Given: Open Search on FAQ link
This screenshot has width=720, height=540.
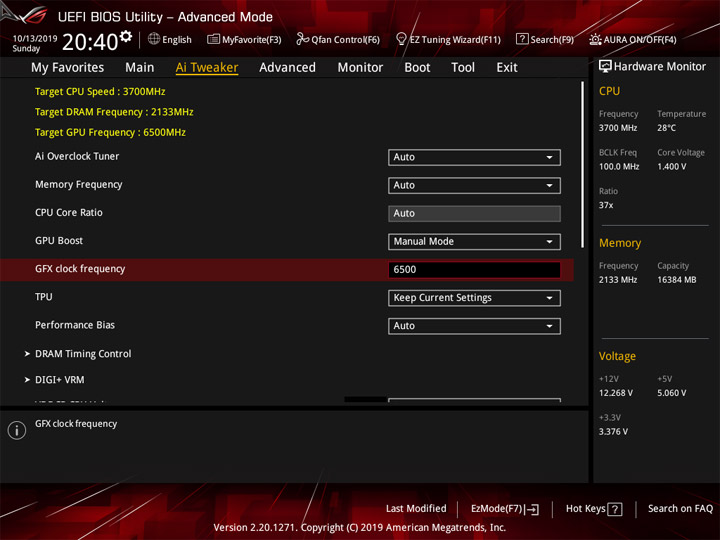Looking at the screenshot, I should tap(680, 508).
